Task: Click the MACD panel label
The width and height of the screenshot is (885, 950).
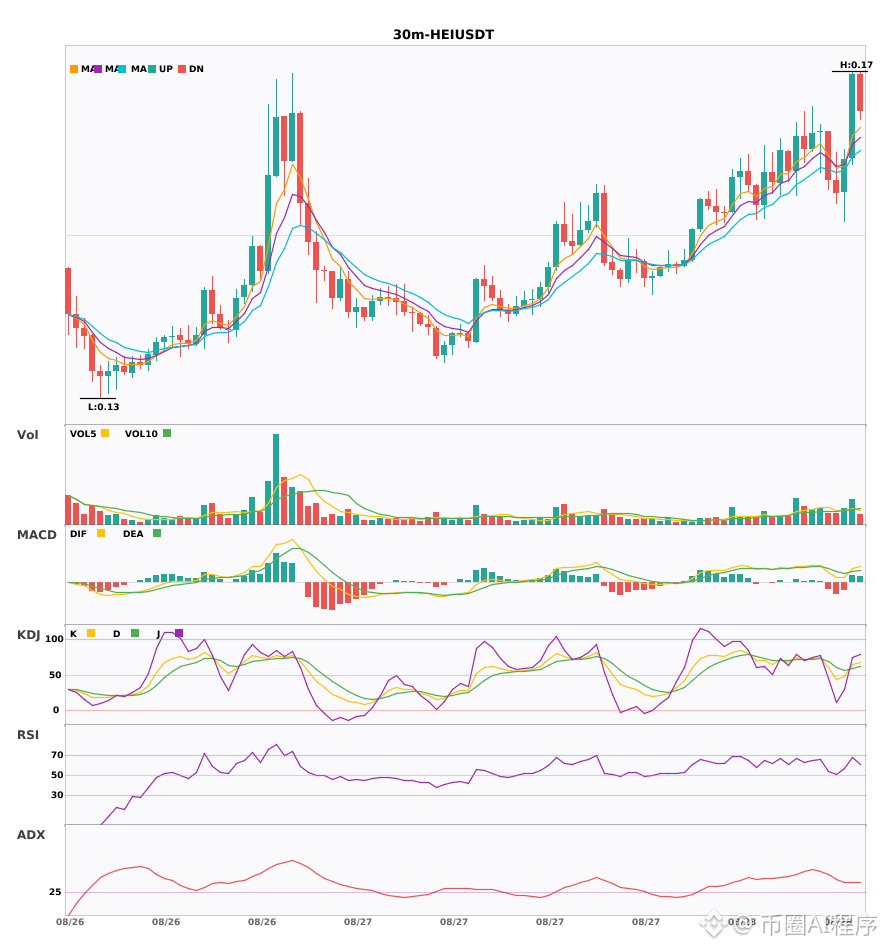Action: (36, 535)
